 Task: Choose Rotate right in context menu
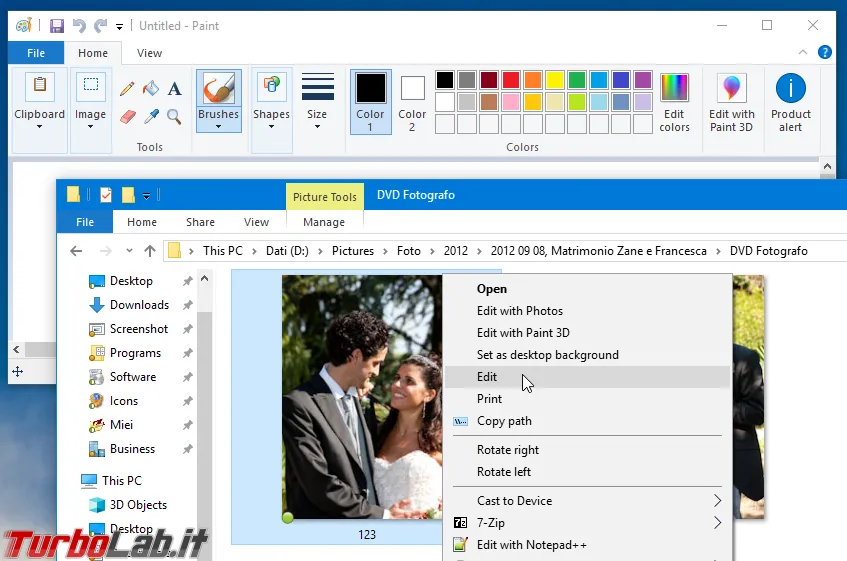click(587, 450)
